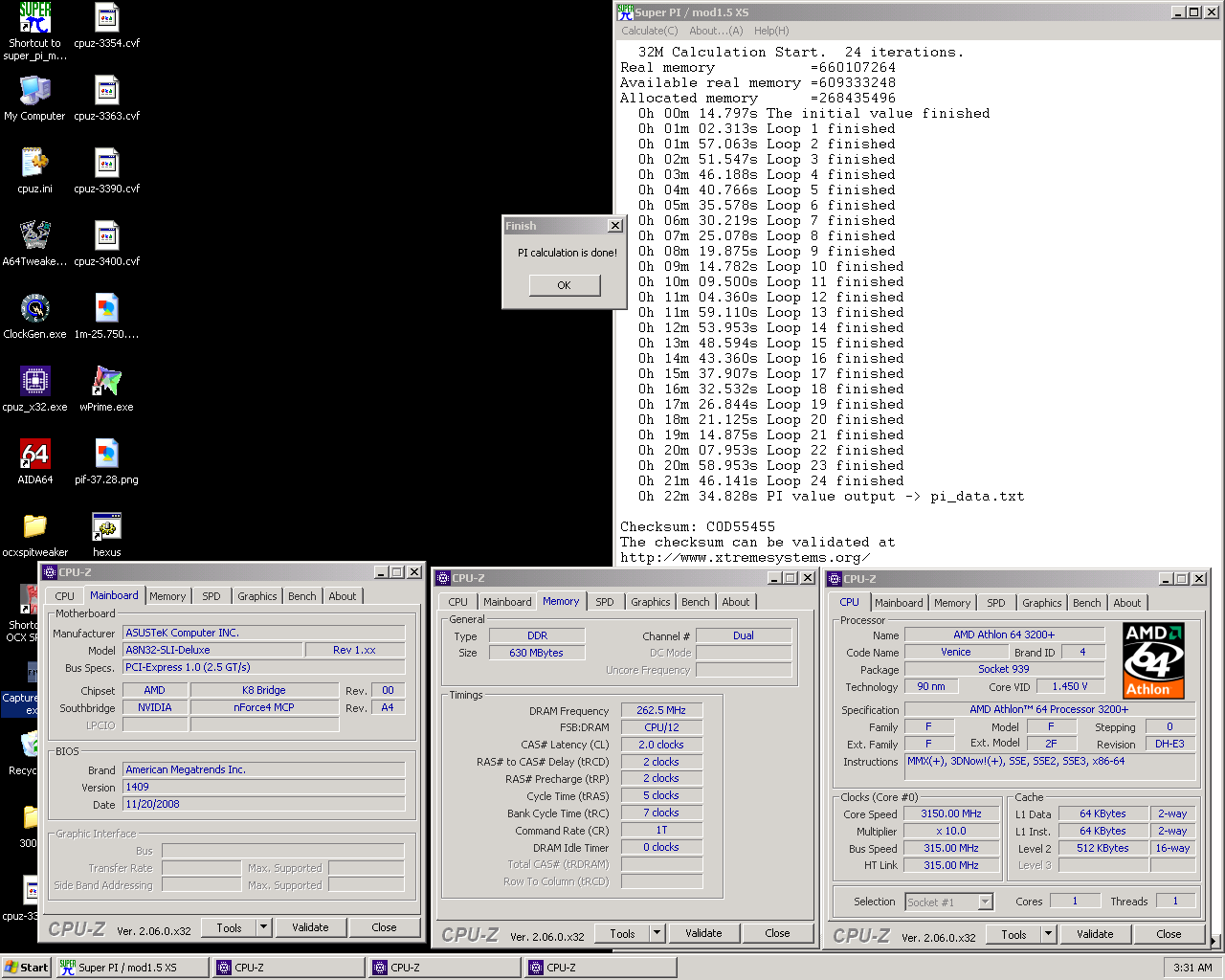This screenshot has height=980, width=1225.
Task: Select the first CPU-Z taskbar button
Action: 288,968
